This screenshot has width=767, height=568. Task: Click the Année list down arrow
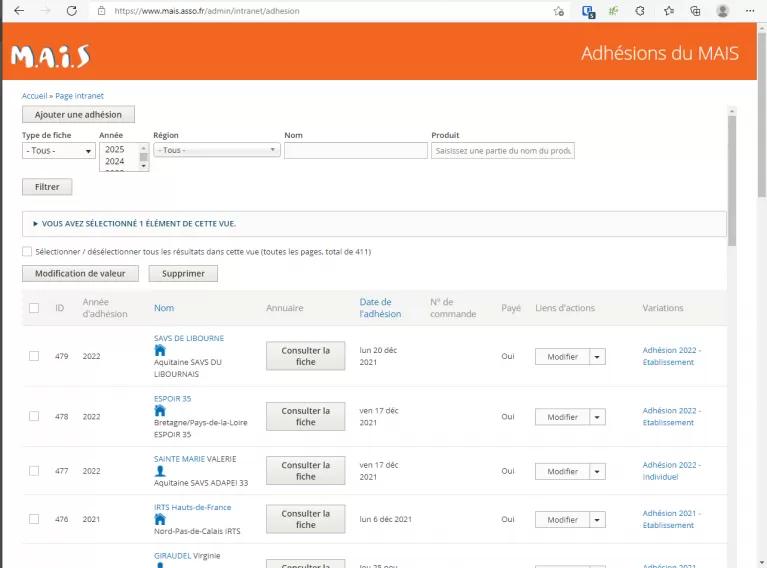pyautogui.click(x=143, y=166)
